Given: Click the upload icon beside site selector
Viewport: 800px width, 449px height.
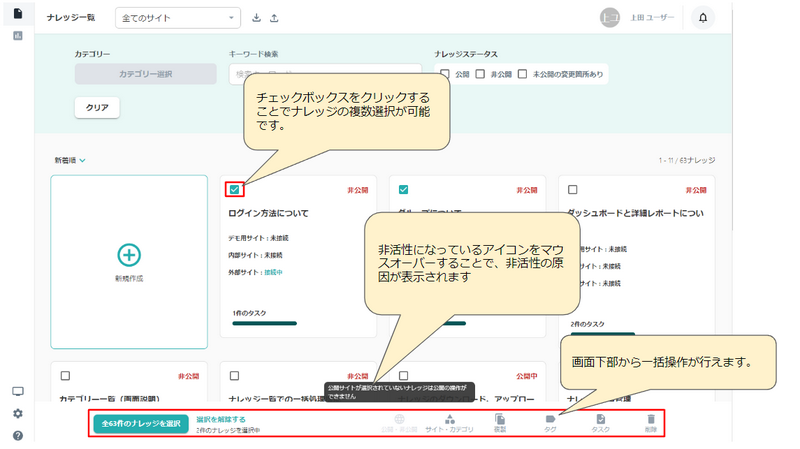Looking at the screenshot, I should pyautogui.click(x=274, y=18).
